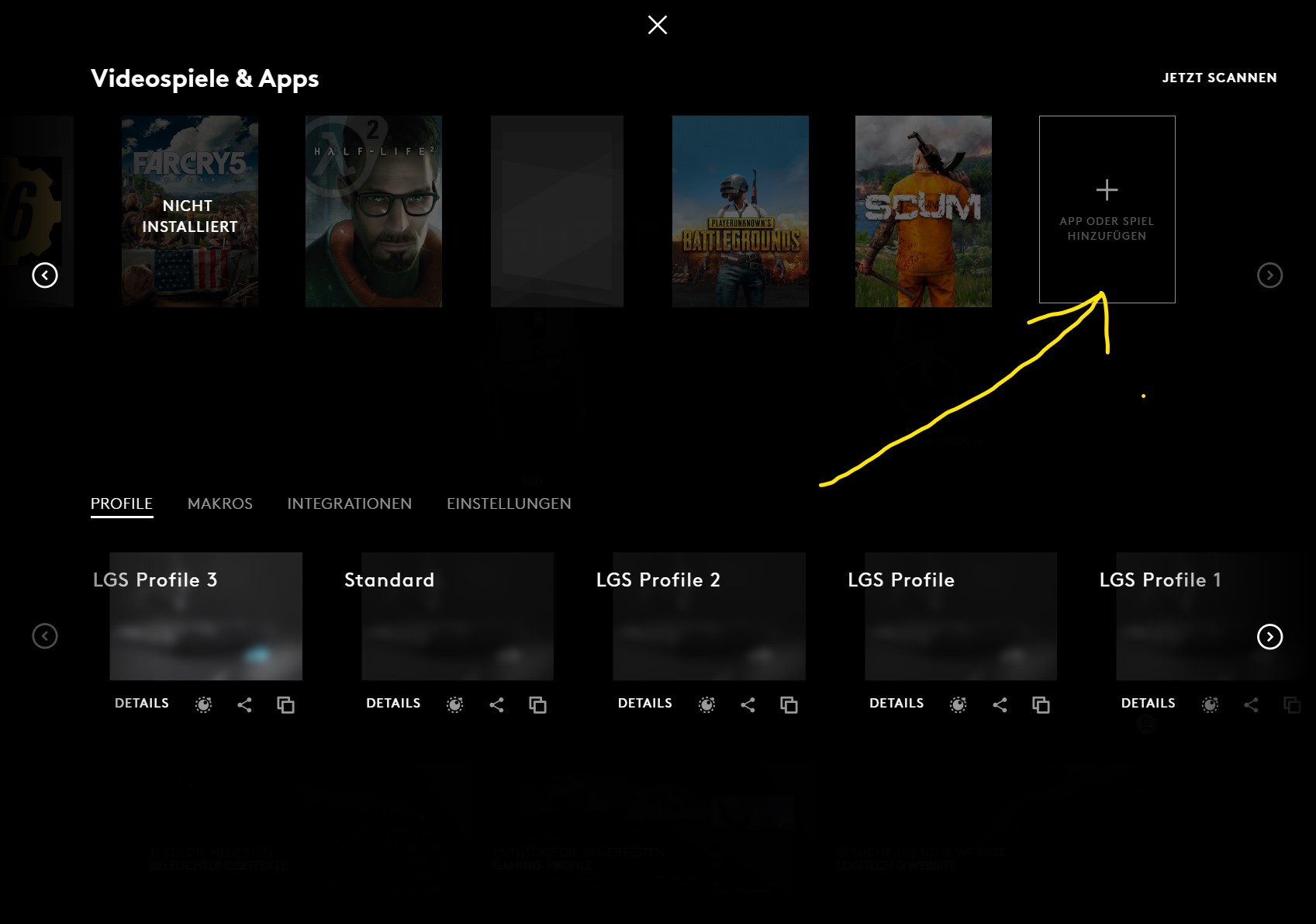This screenshot has height=924, width=1316.
Task: Show next games with right carousel arrow
Action: [1269, 275]
